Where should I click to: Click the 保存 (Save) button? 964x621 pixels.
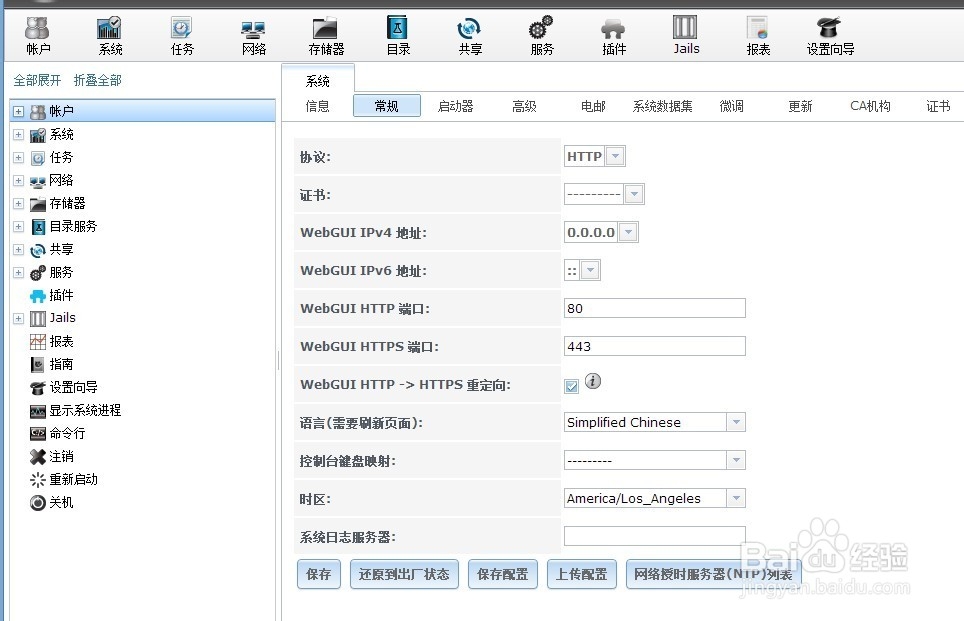click(x=318, y=574)
